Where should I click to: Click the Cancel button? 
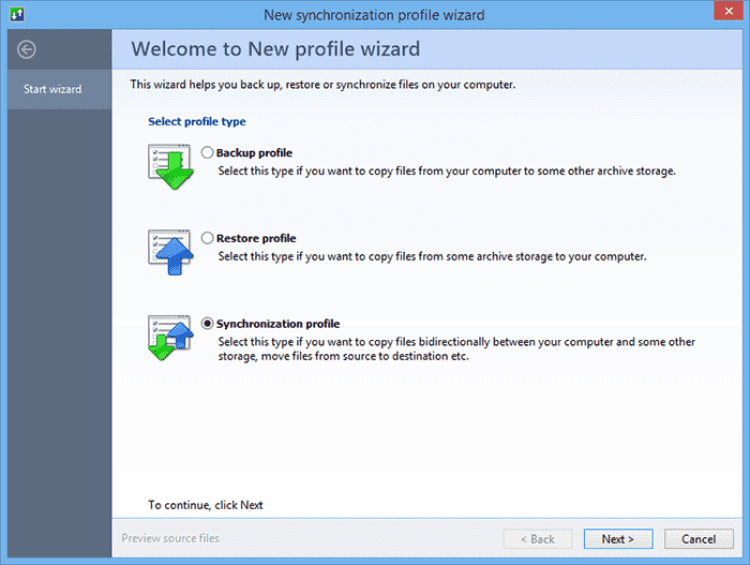tap(698, 539)
